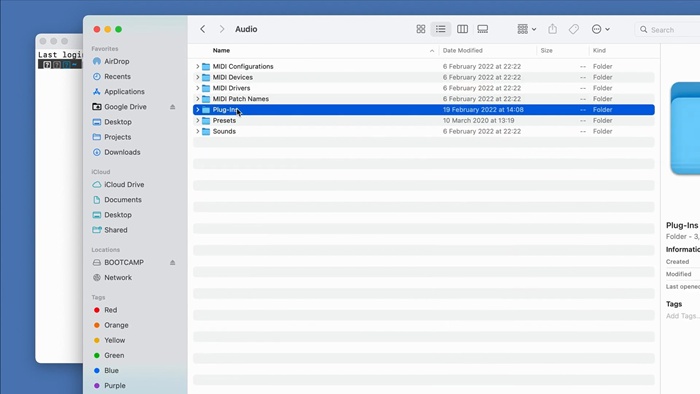
Task: Select the MIDI Configurations row
Action: [x=424, y=66]
